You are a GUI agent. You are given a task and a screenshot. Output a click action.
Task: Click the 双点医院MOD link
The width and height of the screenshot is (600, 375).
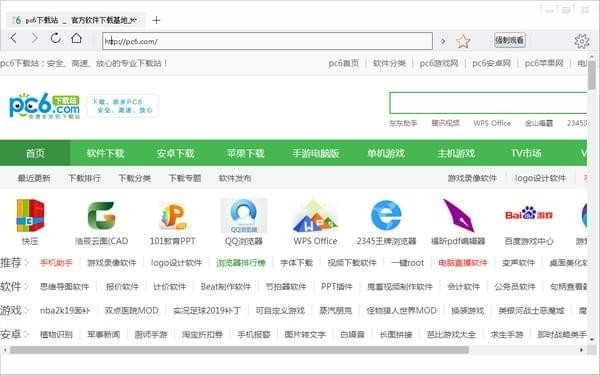pos(132,310)
